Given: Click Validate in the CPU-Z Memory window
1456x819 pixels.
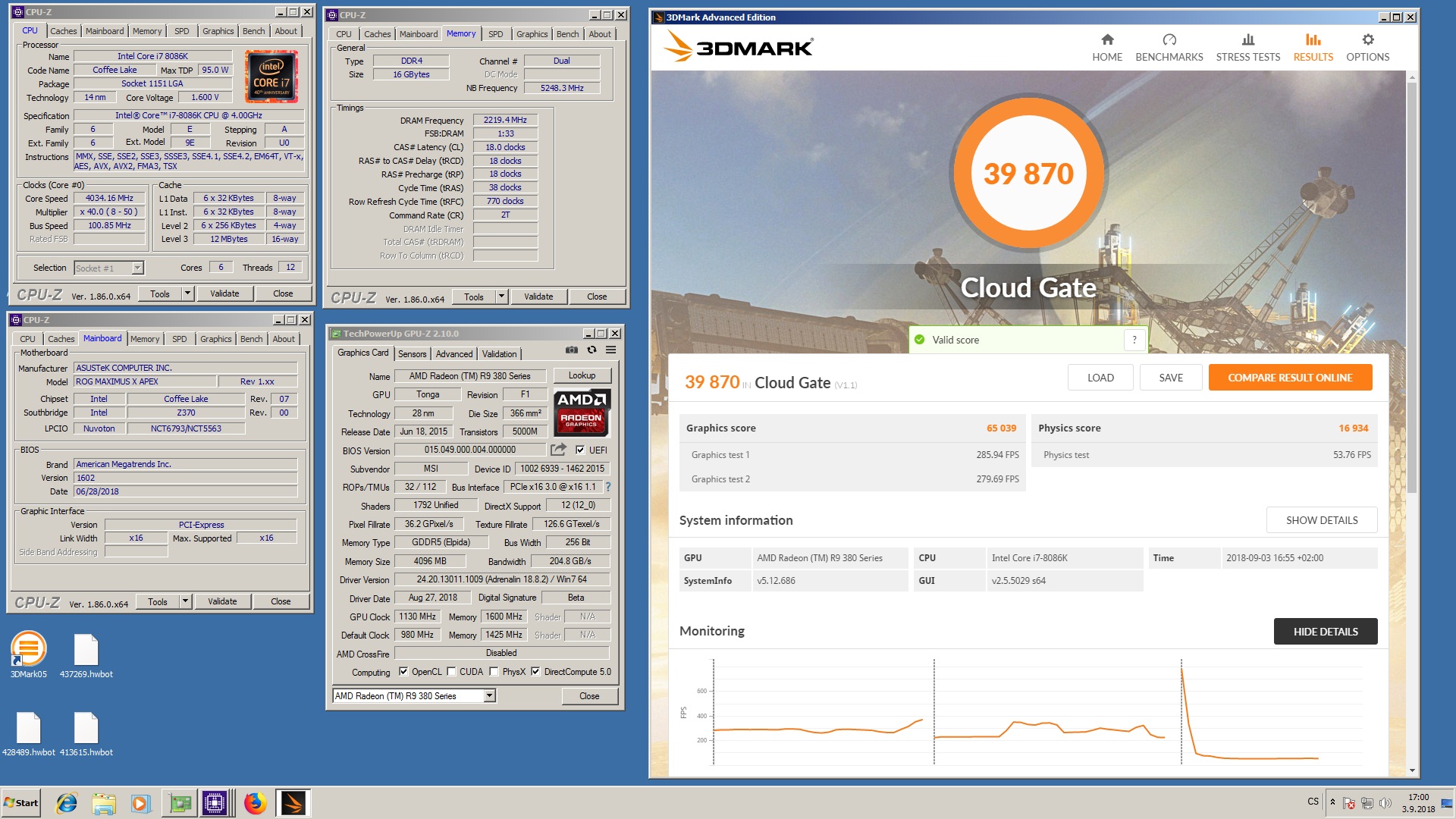Looking at the screenshot, I should tap(538, 297).
